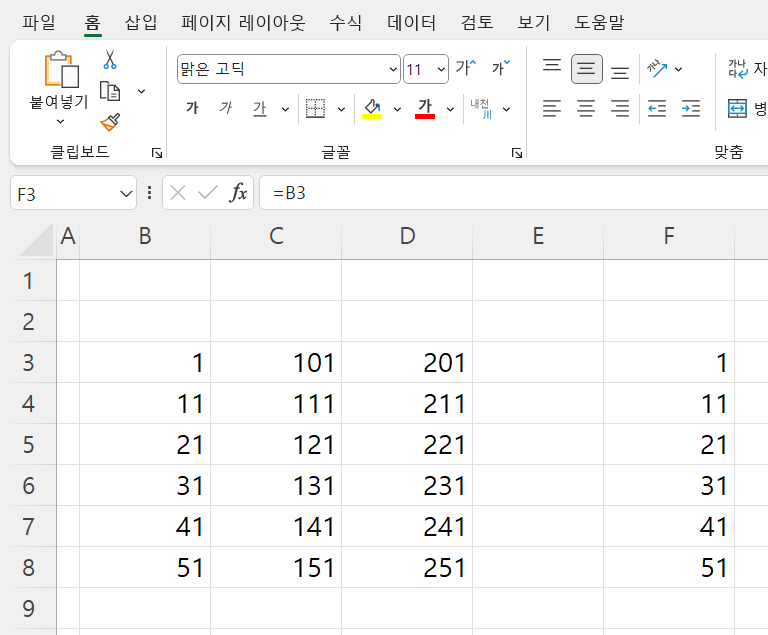Expand fill color palette arrow
The width and height of the screenshot is (768, 635).
pos(397,109)
